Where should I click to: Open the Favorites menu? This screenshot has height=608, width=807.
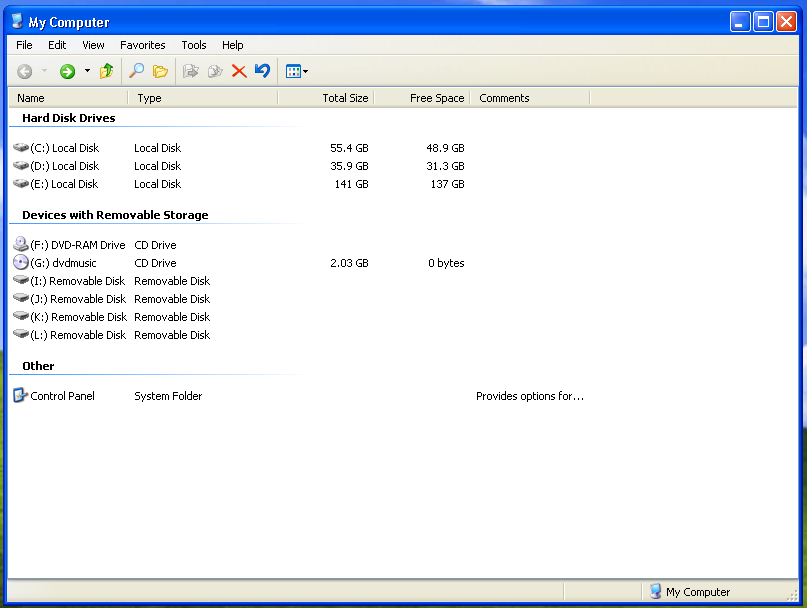click(143, 45)
